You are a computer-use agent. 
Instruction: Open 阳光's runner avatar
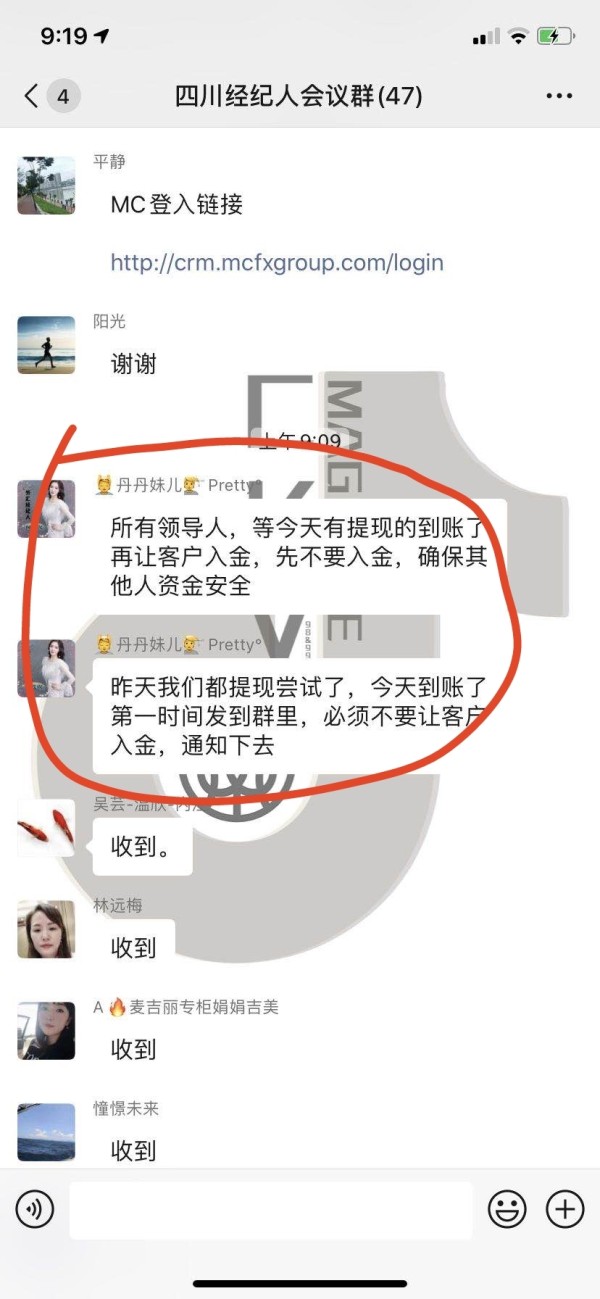coord(46,345)
